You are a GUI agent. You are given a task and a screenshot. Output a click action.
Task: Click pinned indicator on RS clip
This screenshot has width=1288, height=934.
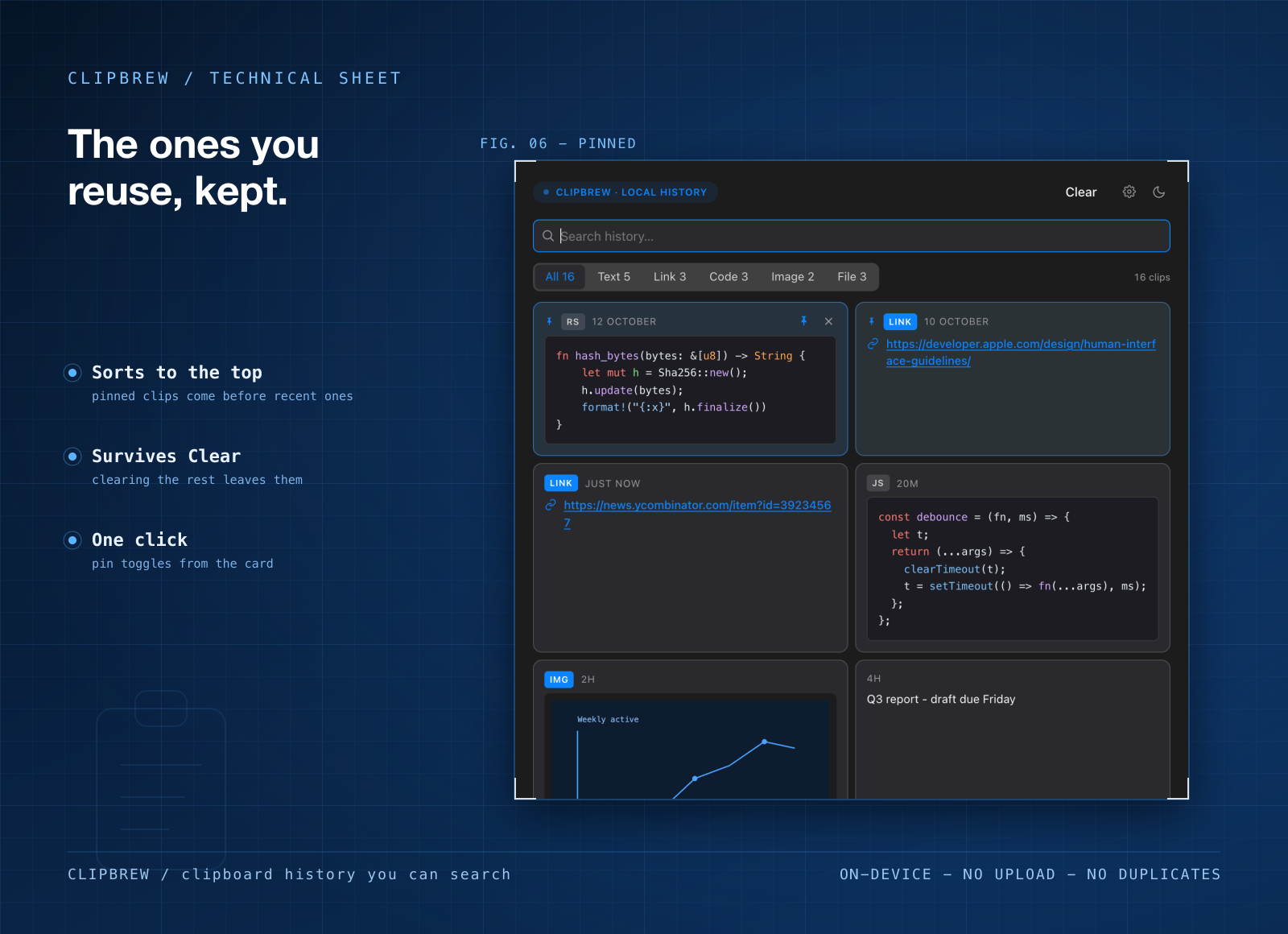tap(550, 321)
